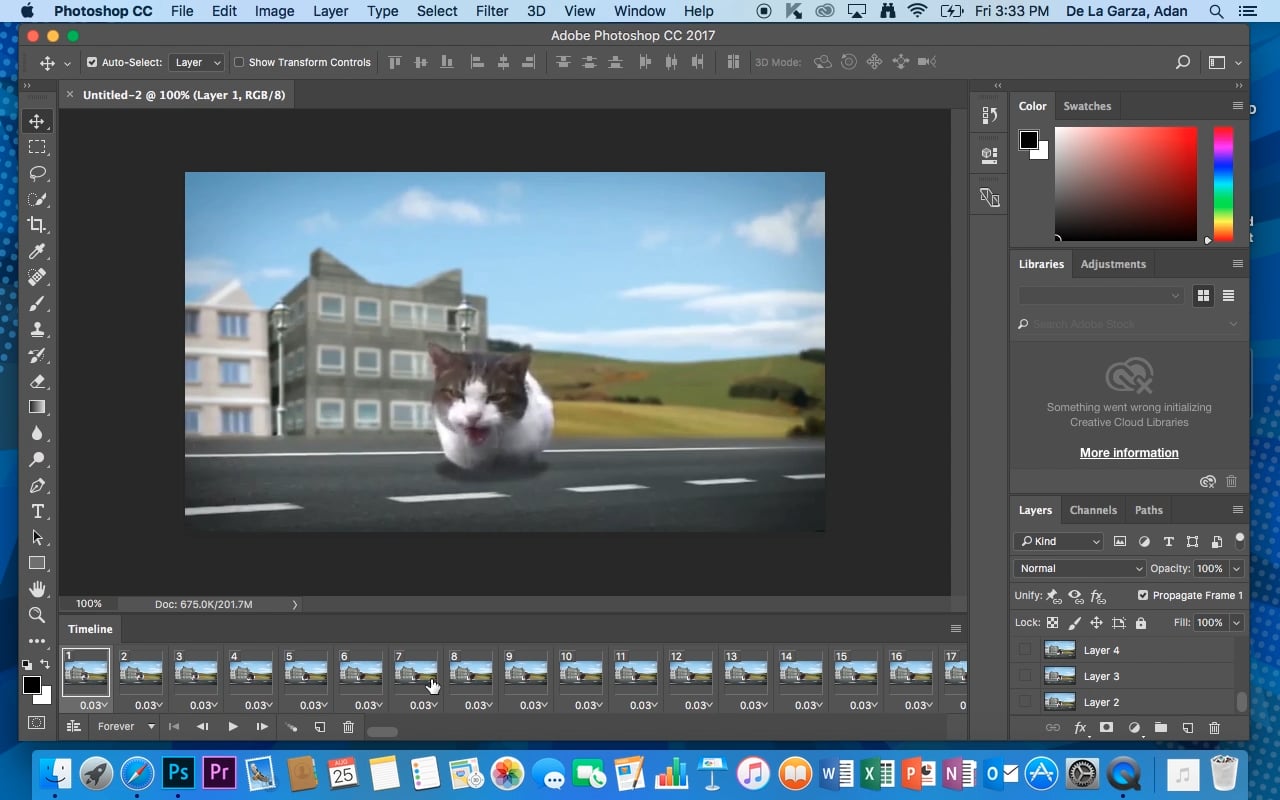The height and width of the screenshot is (800, 1280).
Task: Delete selected frame with Timeline trash icon
Action: tap(348, 727)
